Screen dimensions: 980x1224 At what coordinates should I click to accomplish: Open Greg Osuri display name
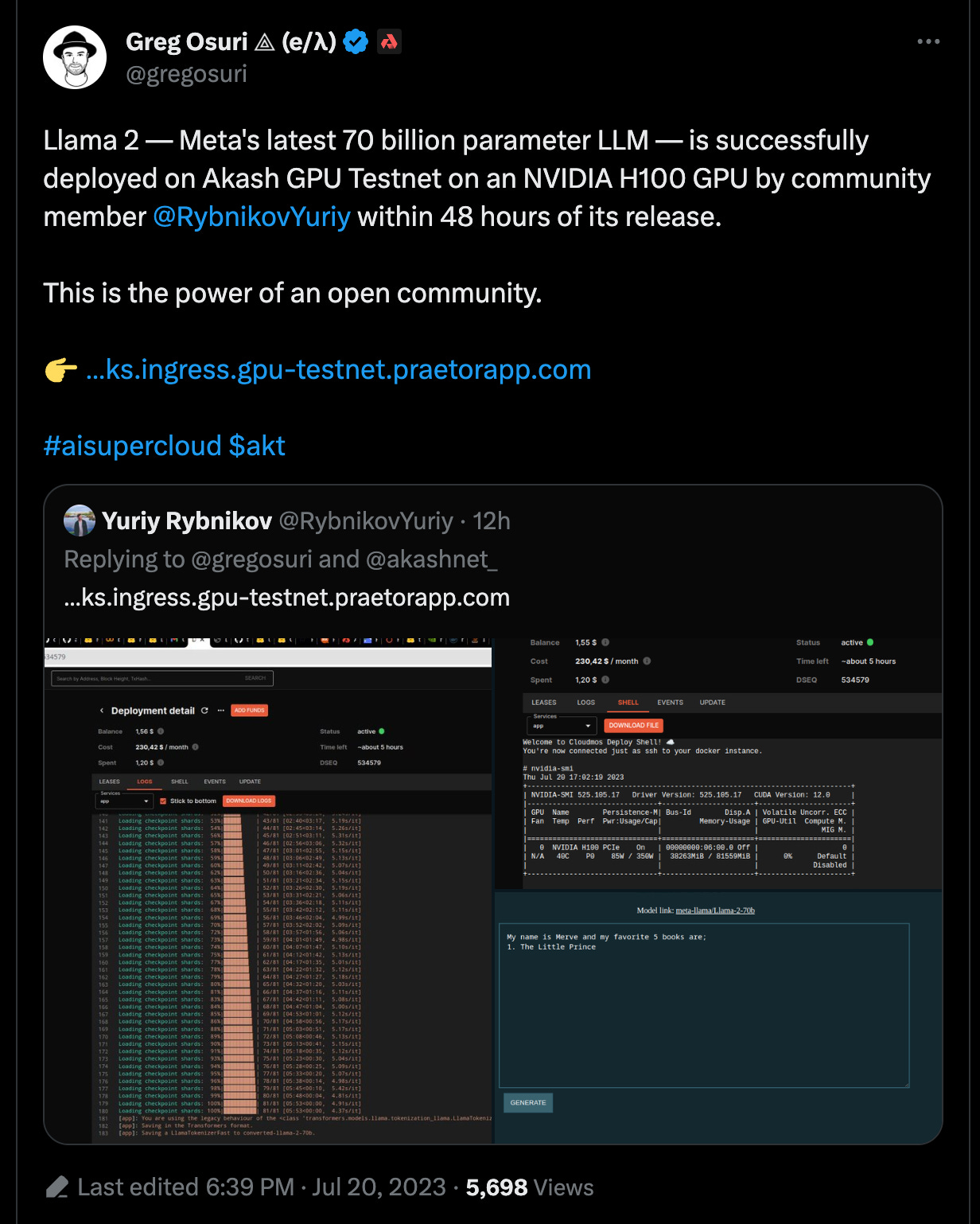[x=231, y=41]
